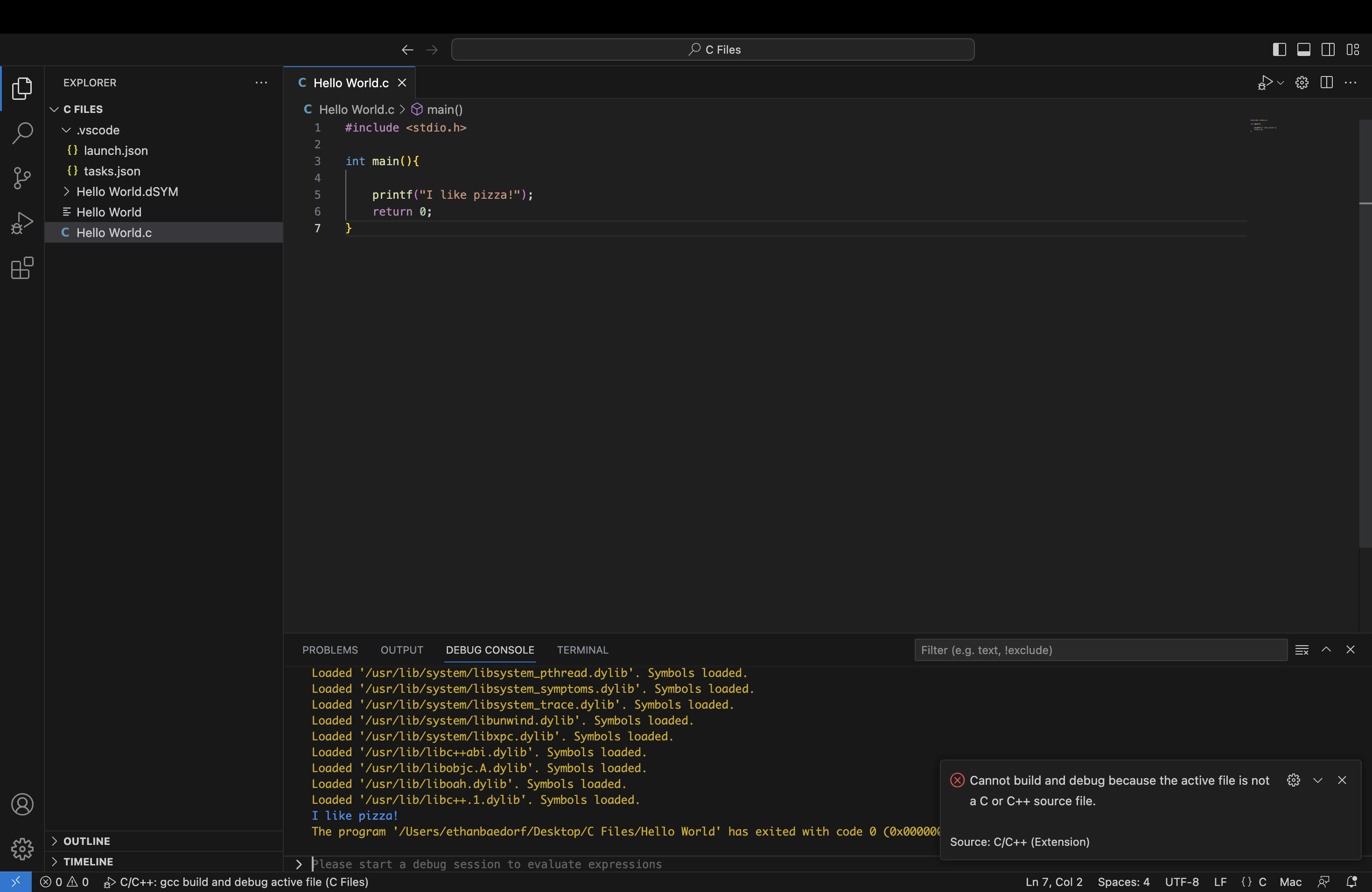Split the editor to the right
The image size is (1372, 892).
(x=1326, y=83)
